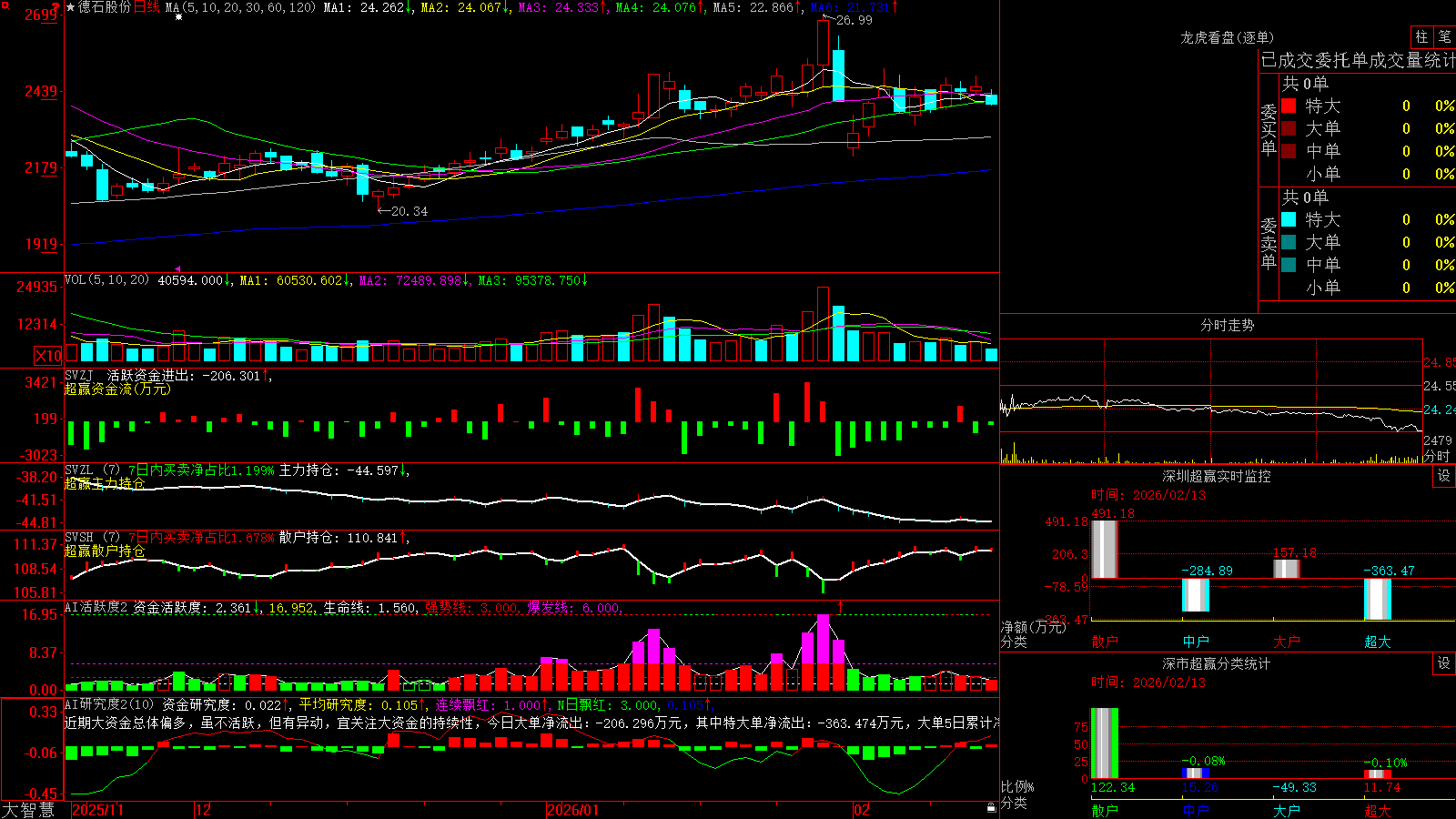Switch order view to 柱 (bar) mode
The width and height of the screenshot is (1456, 819).
(x=1421, y=37)
